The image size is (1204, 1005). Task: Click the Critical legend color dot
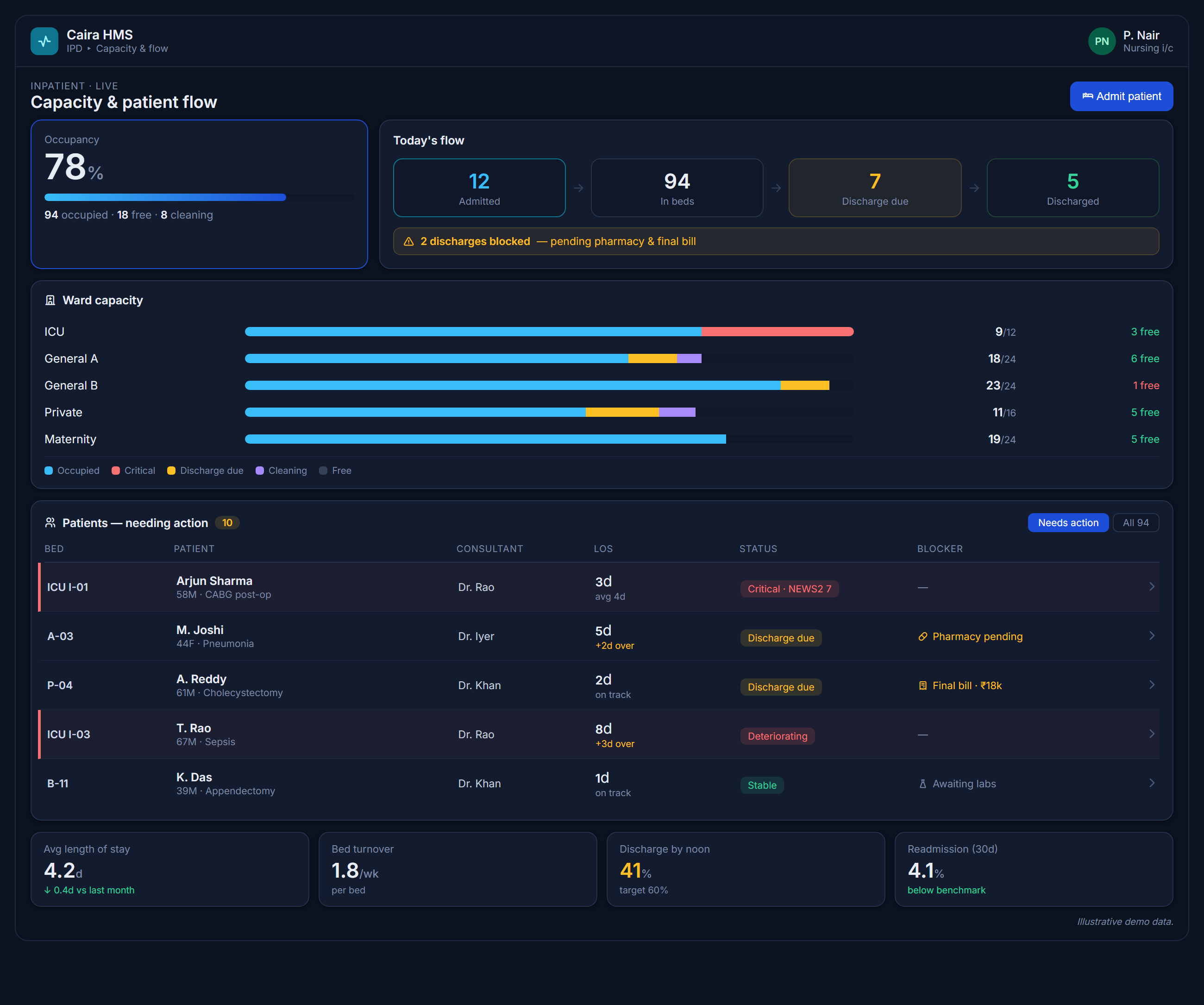116,471
